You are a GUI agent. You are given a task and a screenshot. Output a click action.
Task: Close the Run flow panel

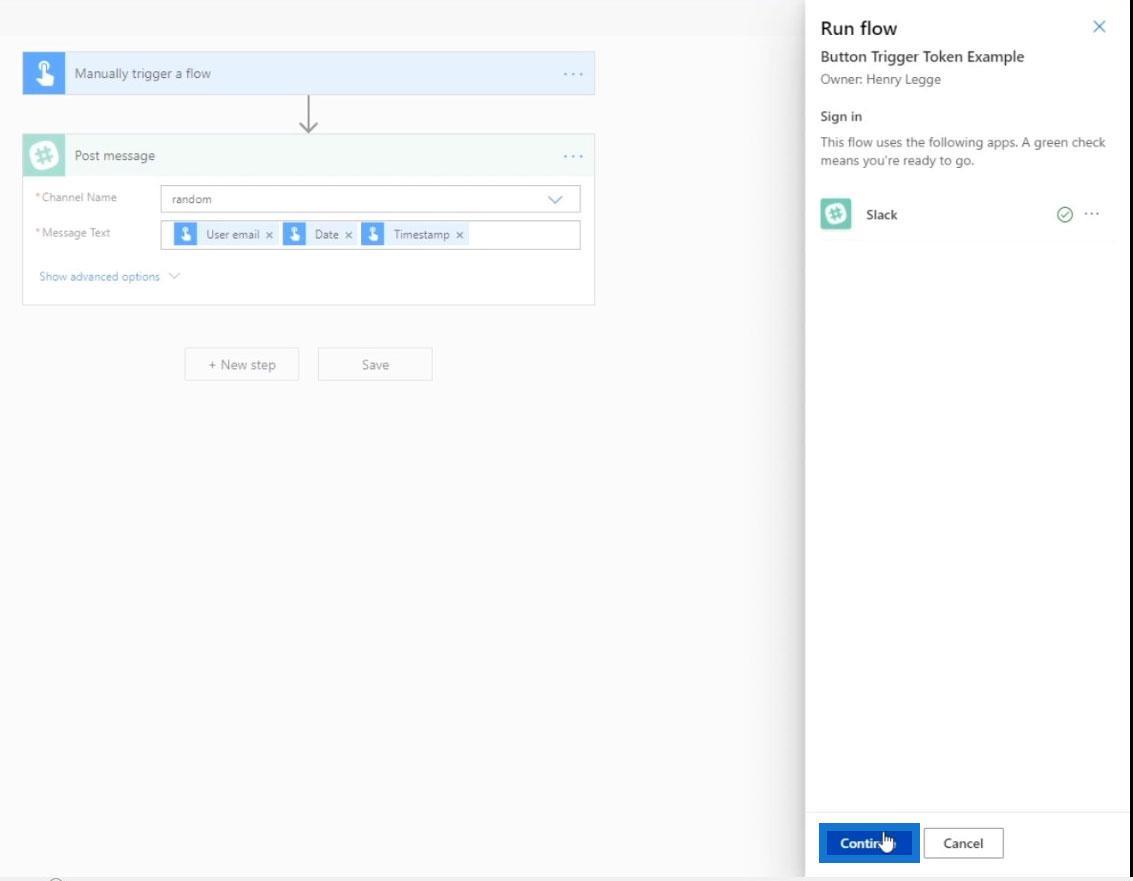pyautogui.click(x=1099, y=27)
